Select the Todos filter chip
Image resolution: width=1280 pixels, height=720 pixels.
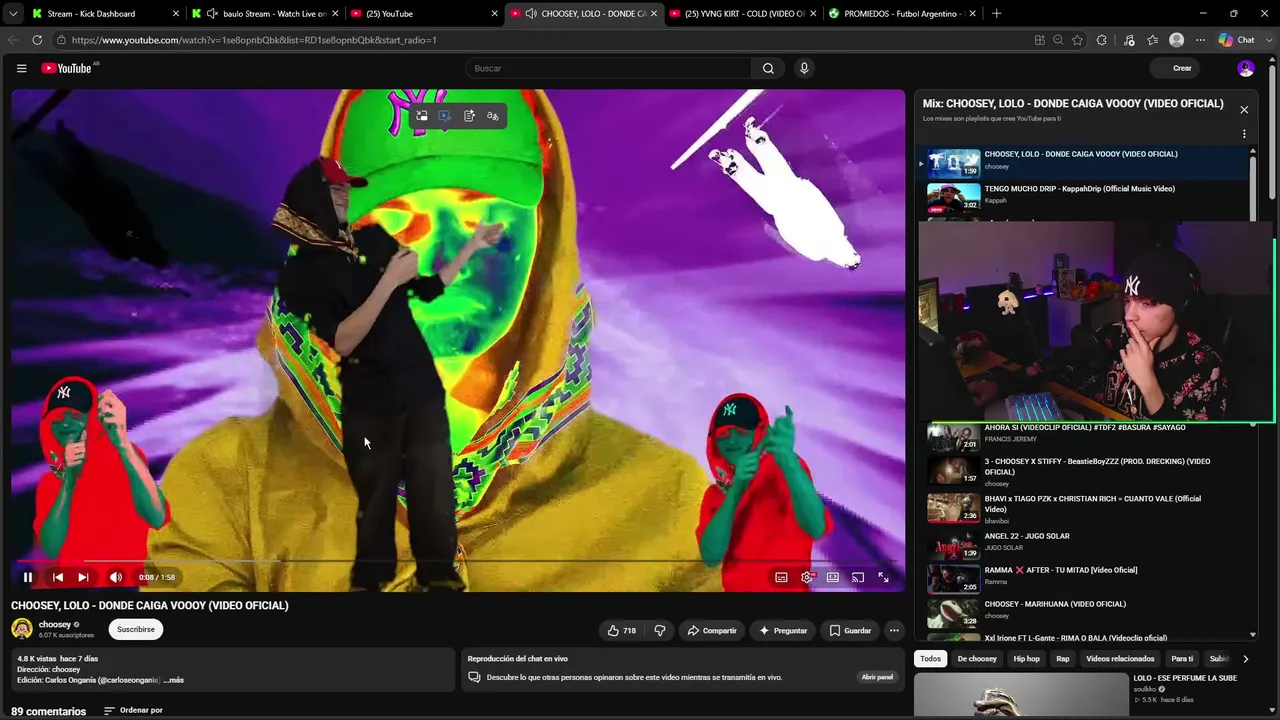point(931,659)
